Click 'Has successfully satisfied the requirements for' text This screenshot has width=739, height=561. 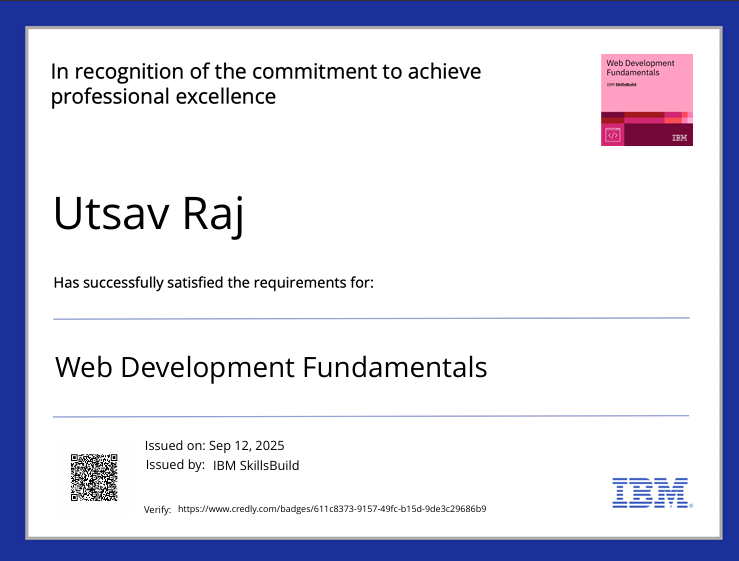tap(213, 283)
